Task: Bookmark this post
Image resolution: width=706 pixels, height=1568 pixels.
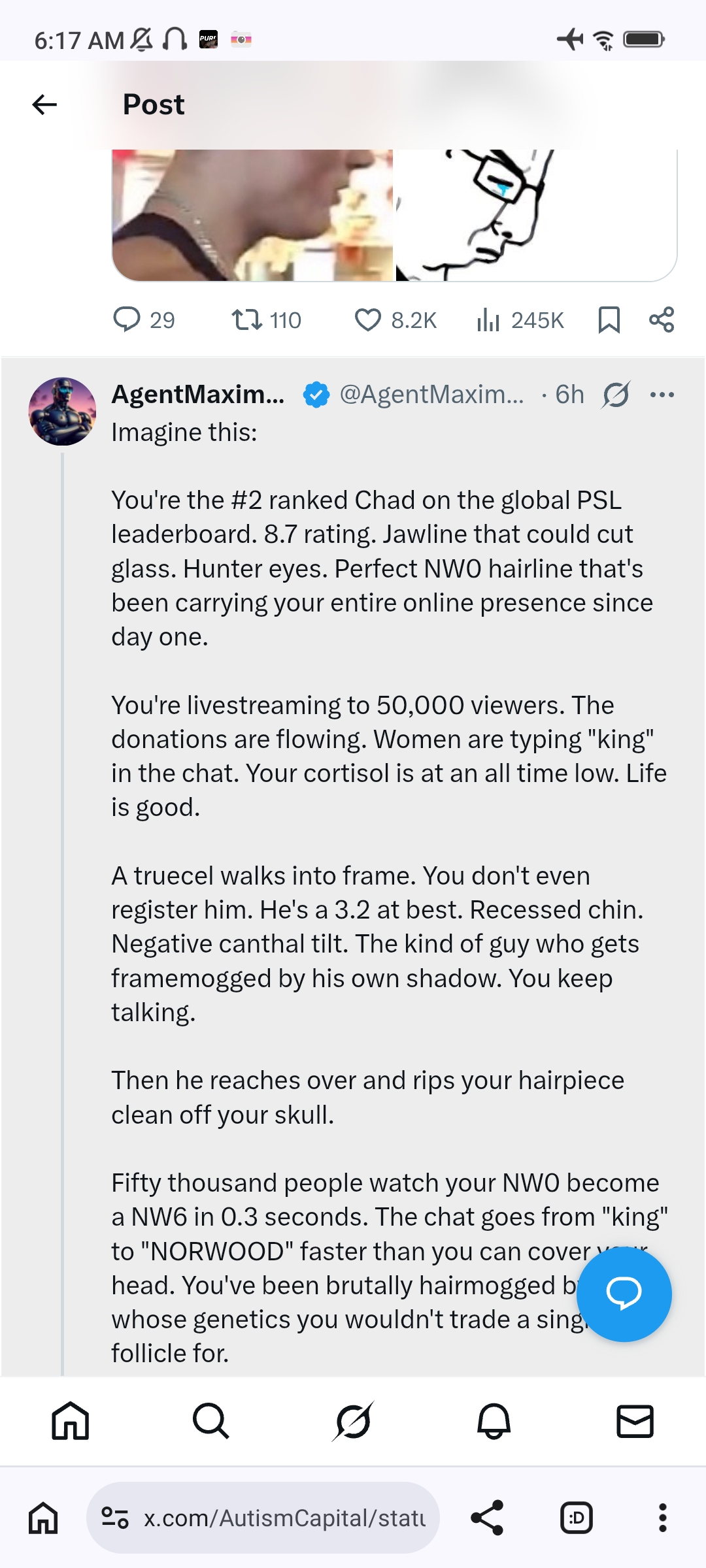Action: click(x=609, y=319)
